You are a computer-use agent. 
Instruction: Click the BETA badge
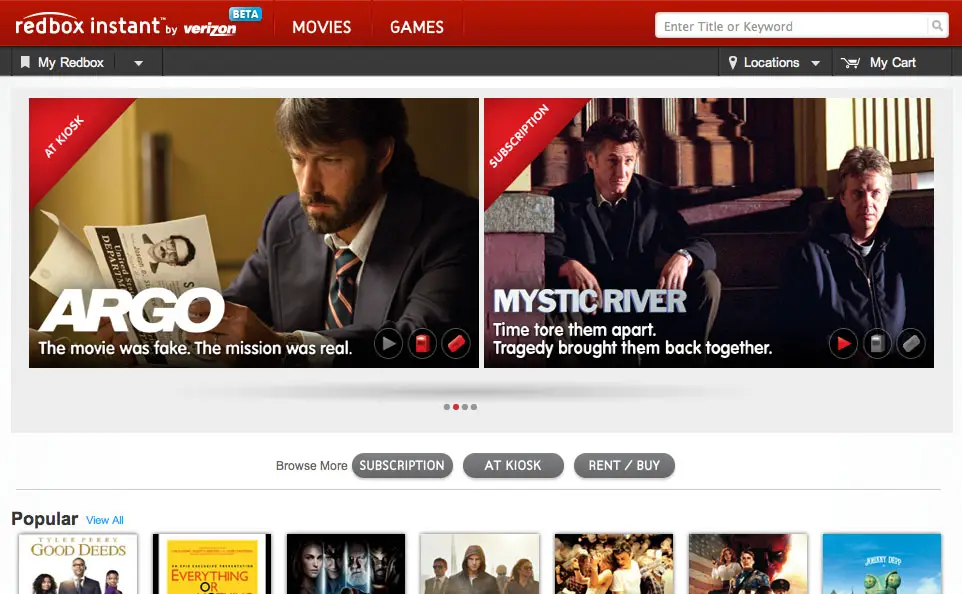pyautogui.click(x=245, y=14)
